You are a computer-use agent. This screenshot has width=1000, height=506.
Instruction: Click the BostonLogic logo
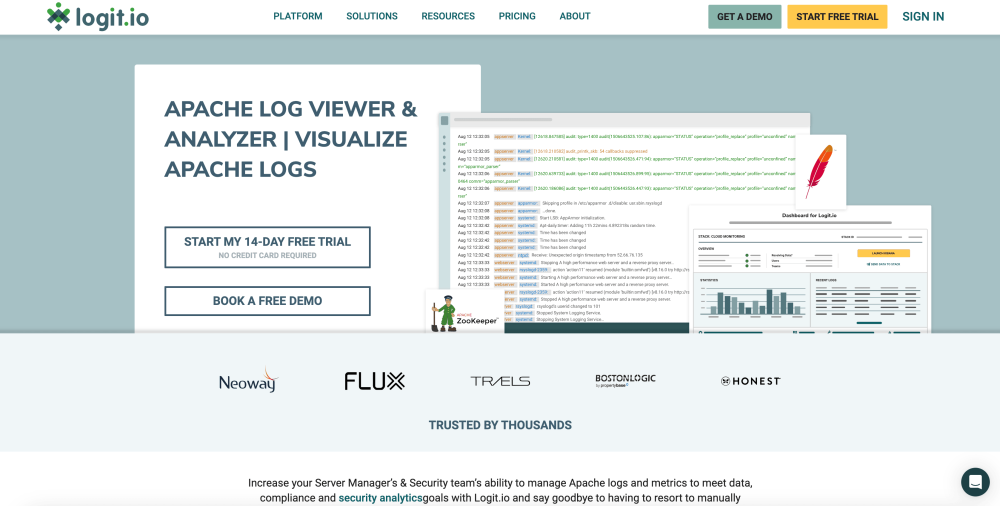click(x=625, y=381)
